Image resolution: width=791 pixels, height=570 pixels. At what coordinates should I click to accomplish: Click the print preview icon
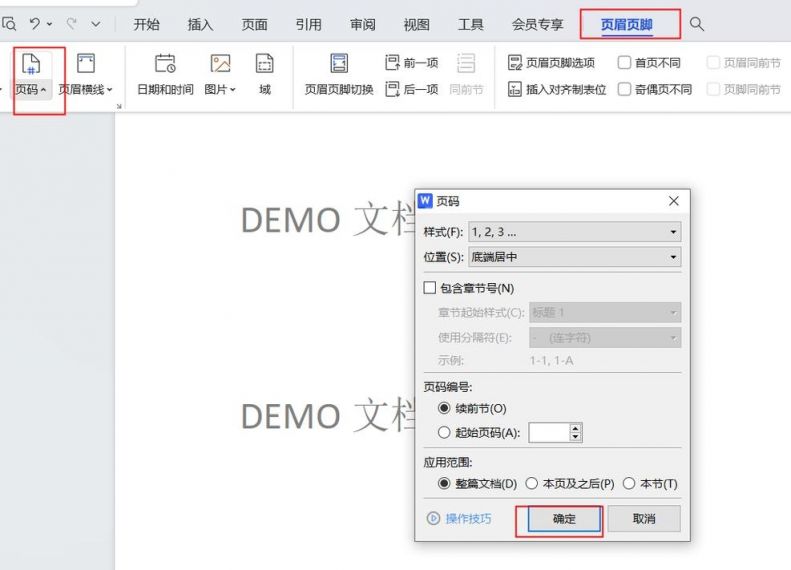pos(9,23)
